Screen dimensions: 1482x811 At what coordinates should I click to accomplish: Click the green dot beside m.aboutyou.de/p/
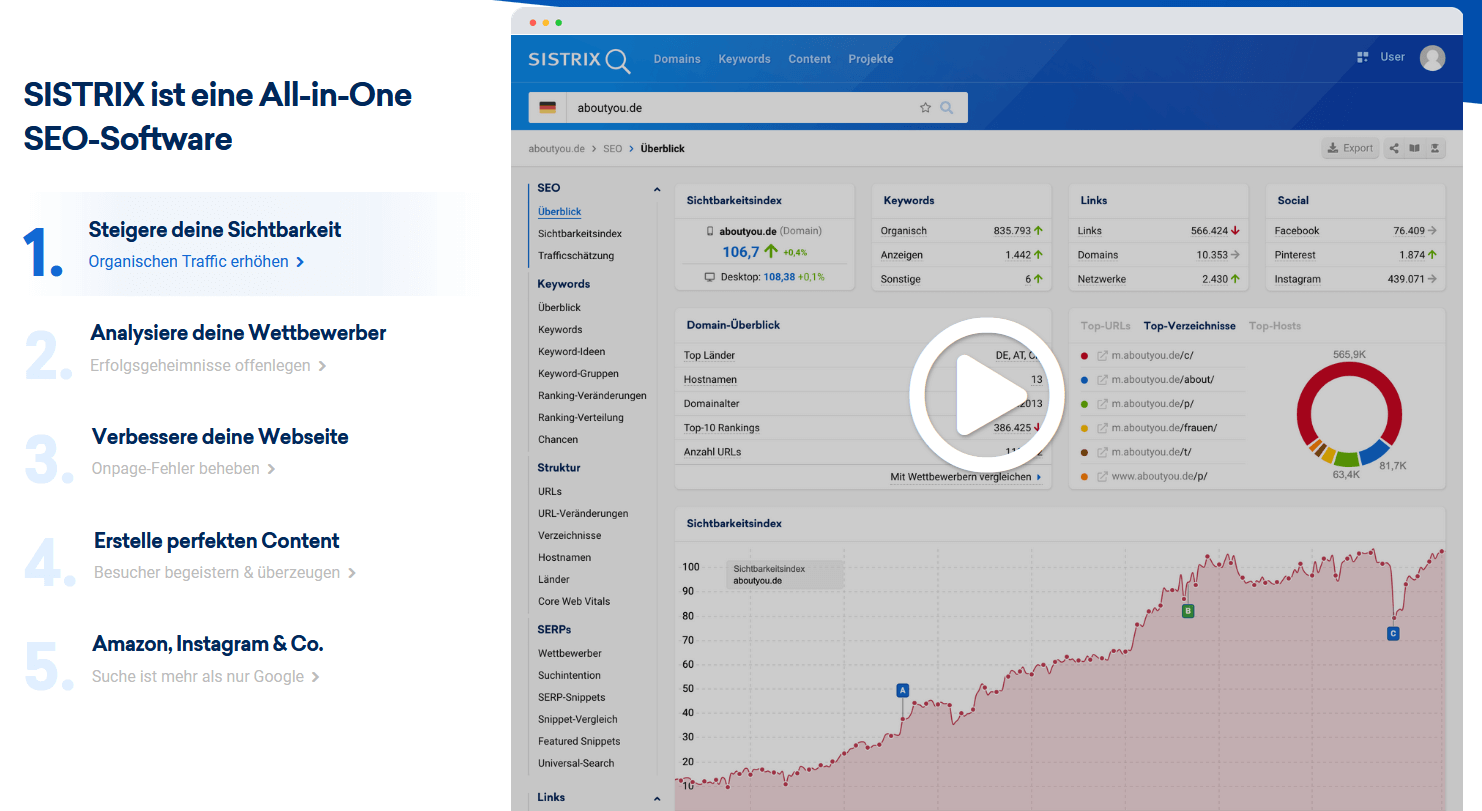pyautogui.click(x=1085, y=404)
